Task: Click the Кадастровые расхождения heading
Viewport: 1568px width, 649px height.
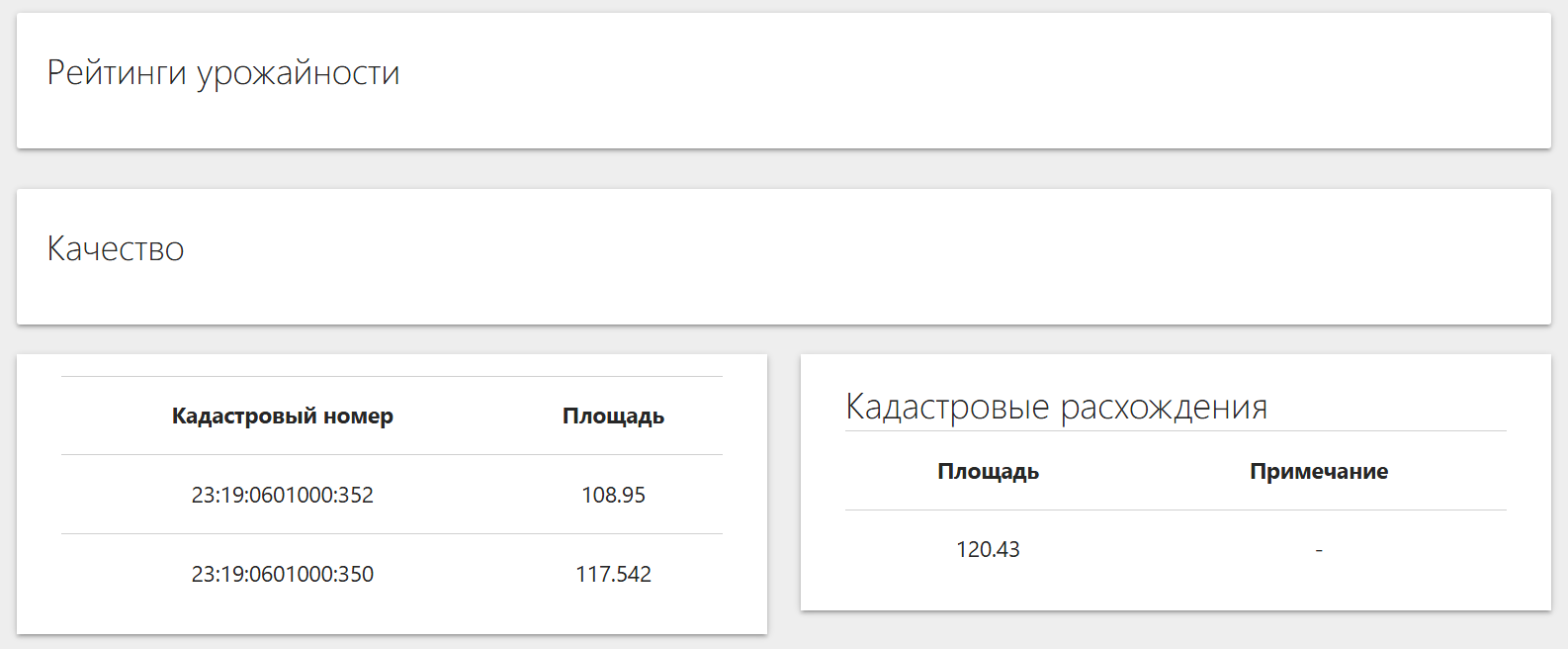Action: [x=1056, y=407]
